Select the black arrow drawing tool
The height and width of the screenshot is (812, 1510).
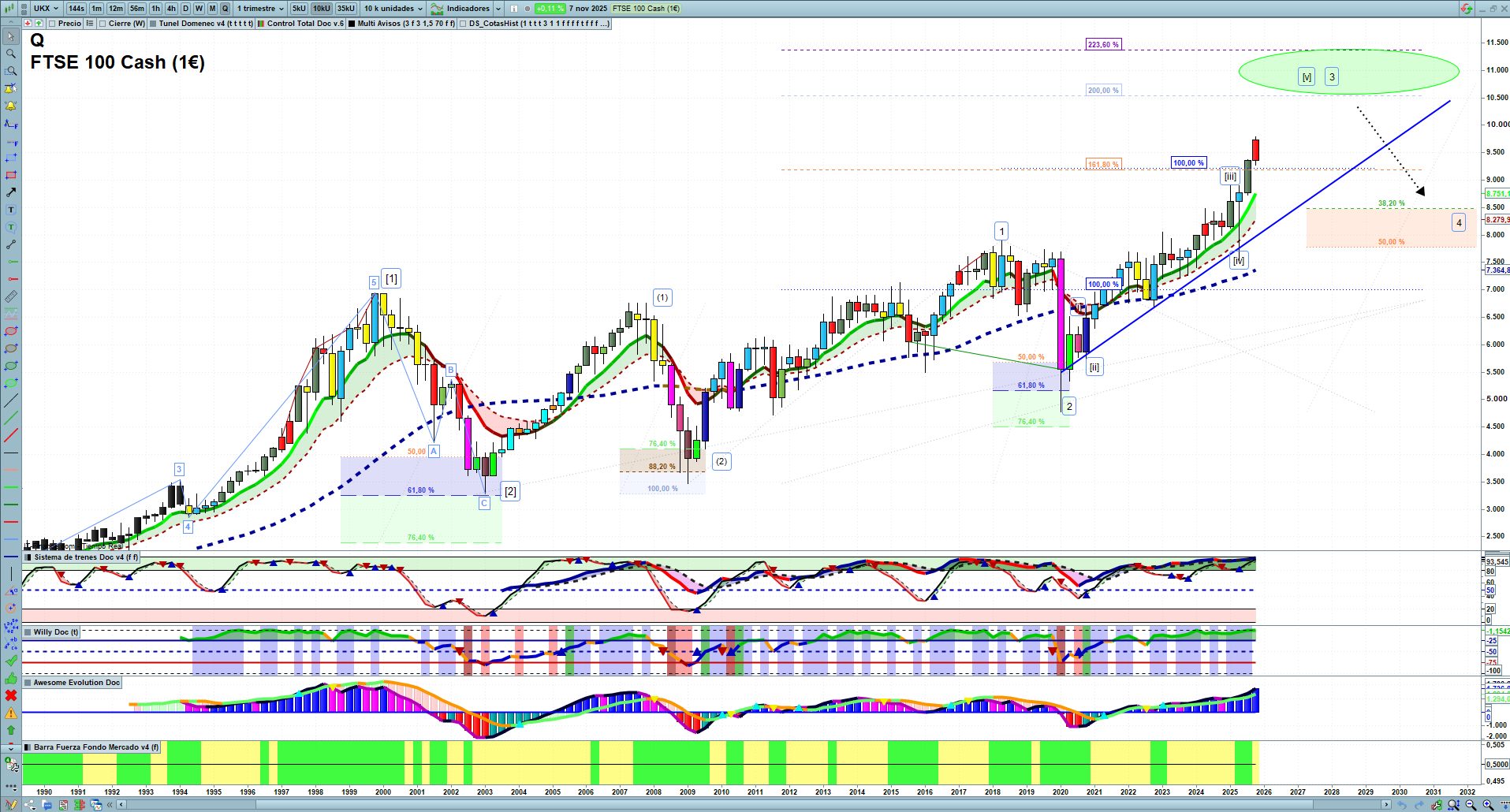coord(11,192)
